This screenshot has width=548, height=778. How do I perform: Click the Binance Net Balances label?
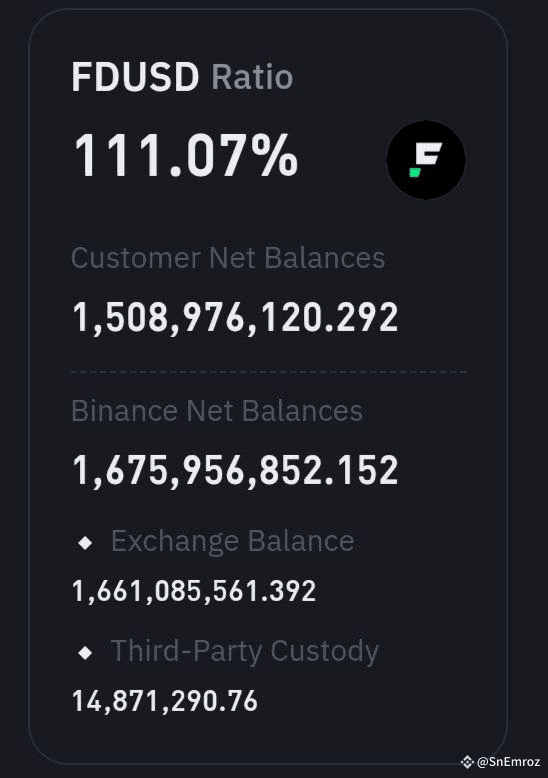tap(217, 411)
